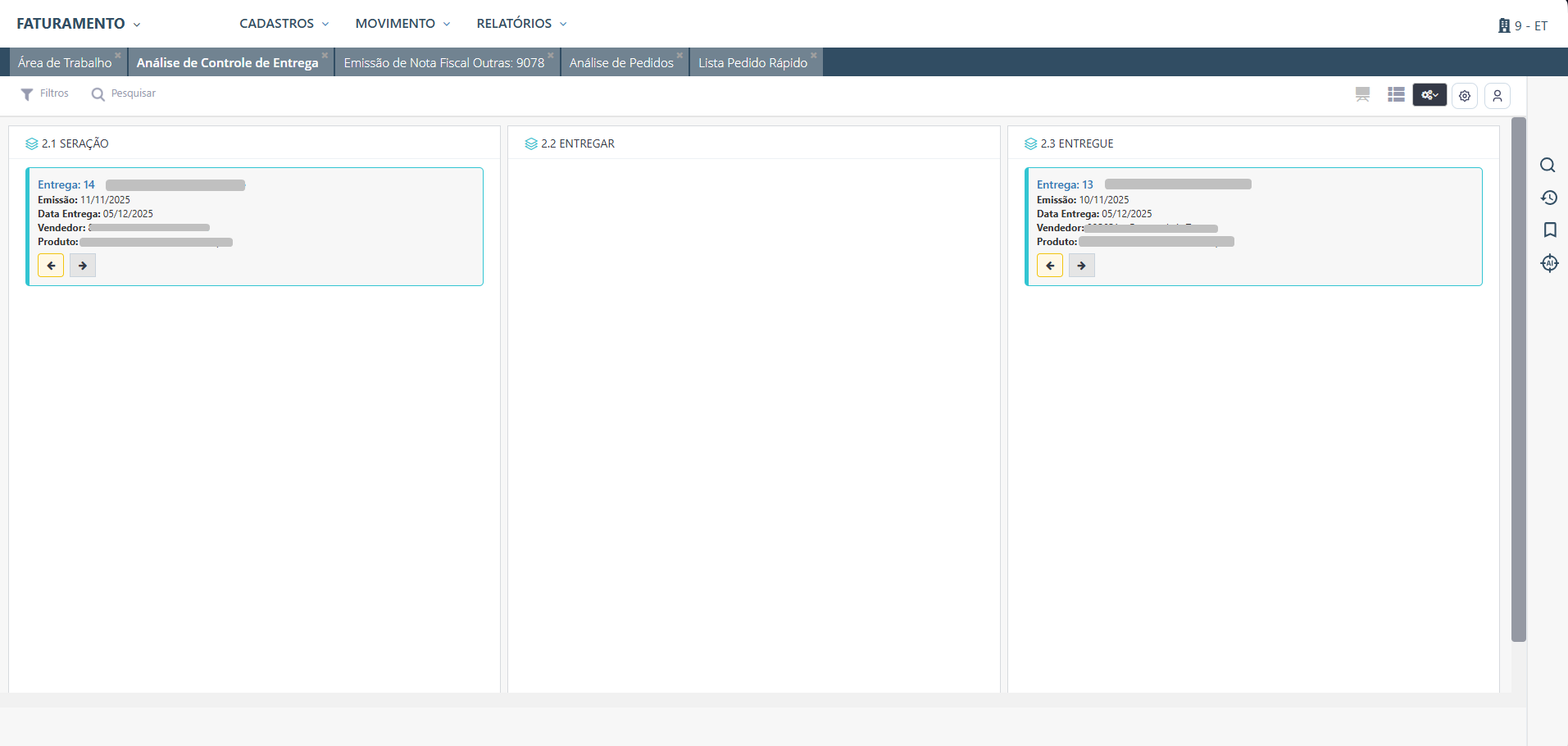This screenshot has height=746, width=1568.
Task: Open the user profile button
Action: pyautogui.click(x=1497, y=96)
